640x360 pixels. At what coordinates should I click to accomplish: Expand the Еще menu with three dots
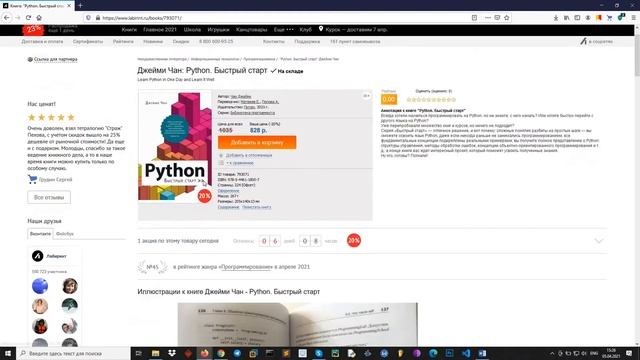coord(283,29)
